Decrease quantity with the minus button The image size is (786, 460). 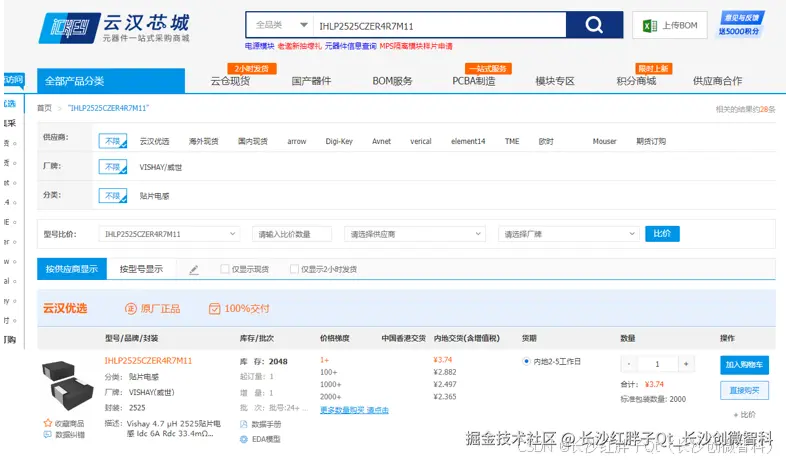click(x=629, y=364)
